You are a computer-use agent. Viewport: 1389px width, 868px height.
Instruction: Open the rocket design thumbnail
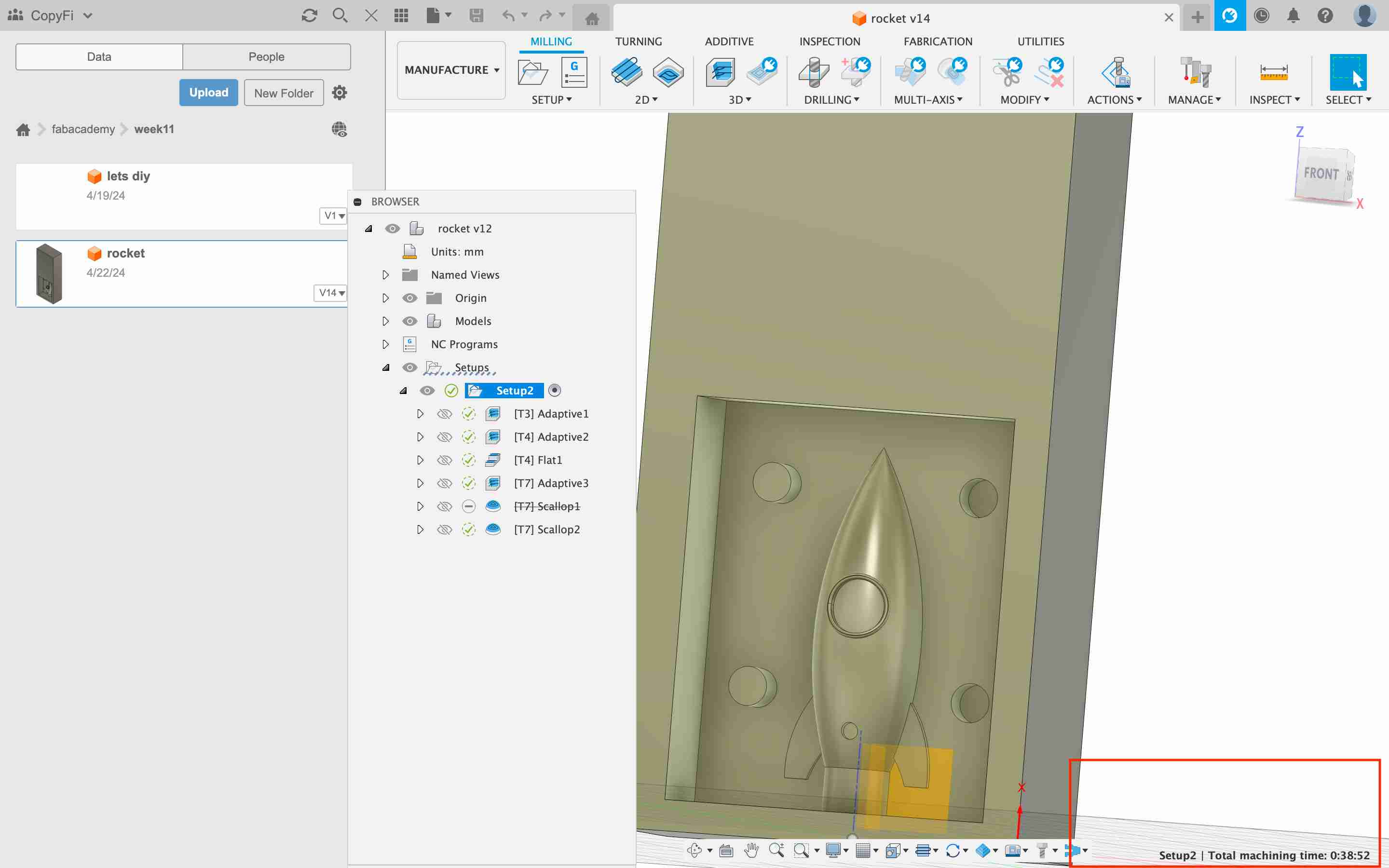[x=49, y=274]
